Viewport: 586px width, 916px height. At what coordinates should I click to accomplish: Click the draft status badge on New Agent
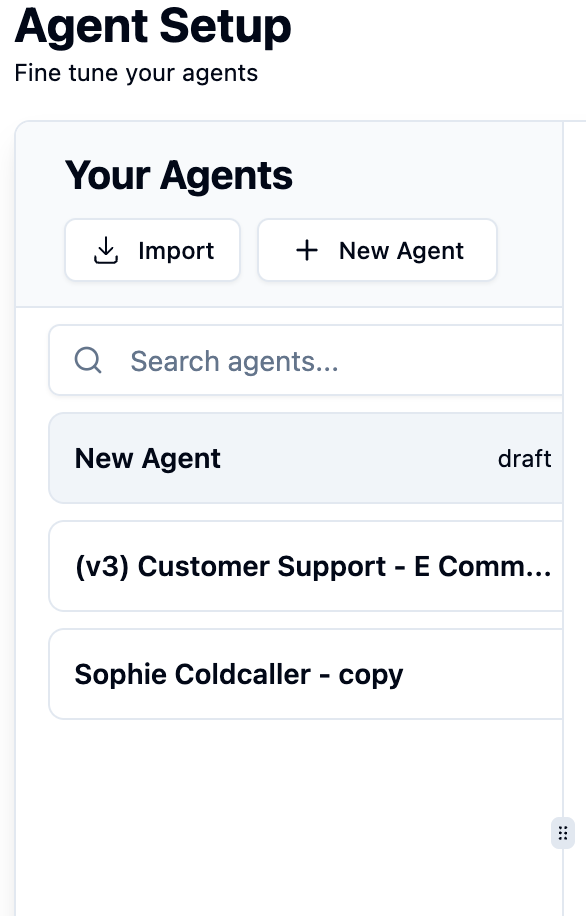(x=524, y=458)
